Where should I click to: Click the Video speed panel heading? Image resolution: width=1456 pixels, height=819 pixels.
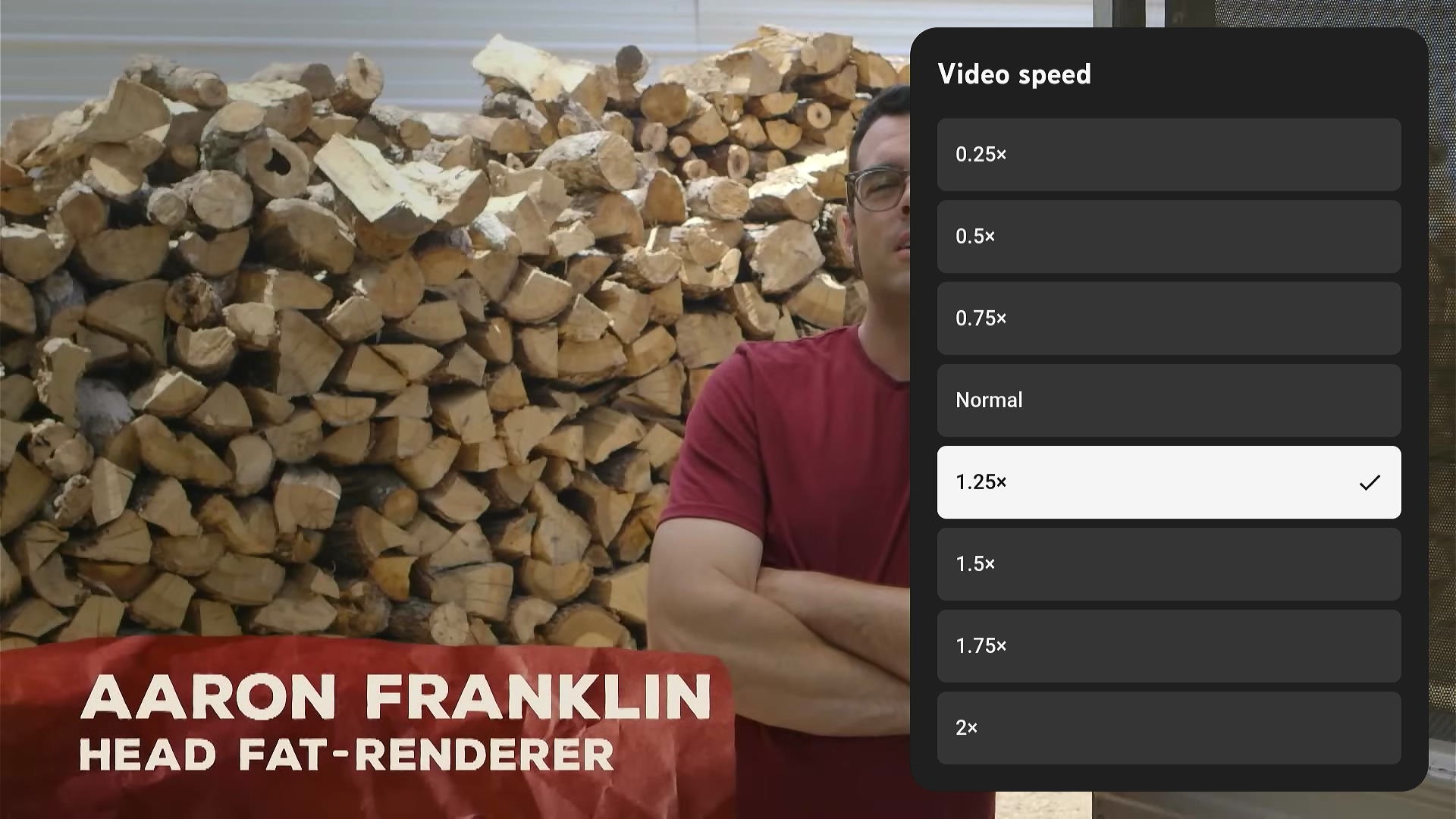click(1015, 74)
